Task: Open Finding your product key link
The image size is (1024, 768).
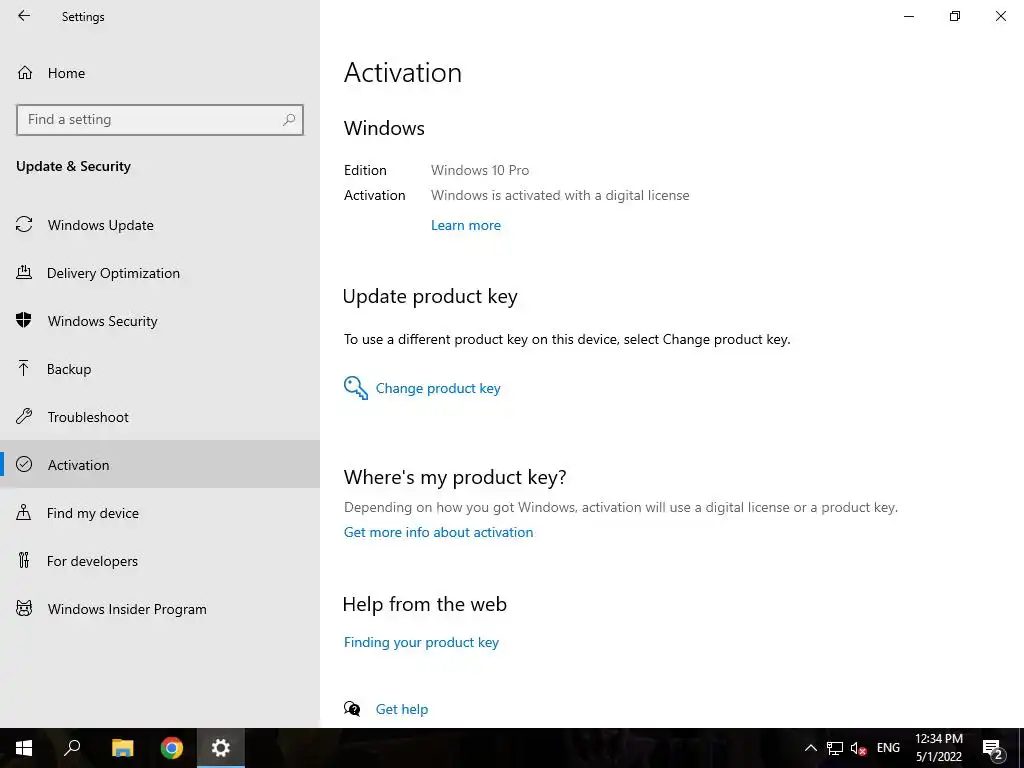Action: tap(421, 642)
